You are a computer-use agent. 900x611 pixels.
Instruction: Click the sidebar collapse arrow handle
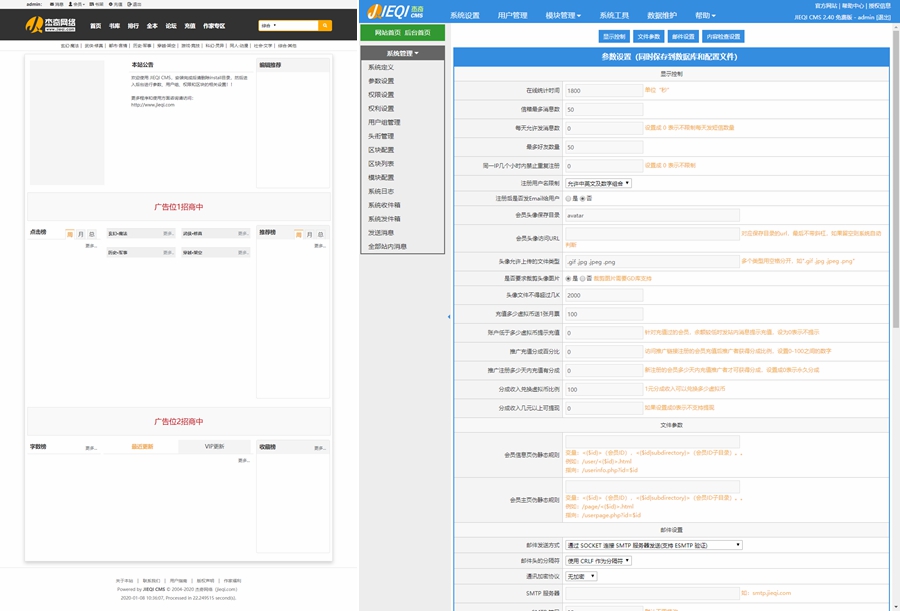pyautogui.click(x=448, y=317)
